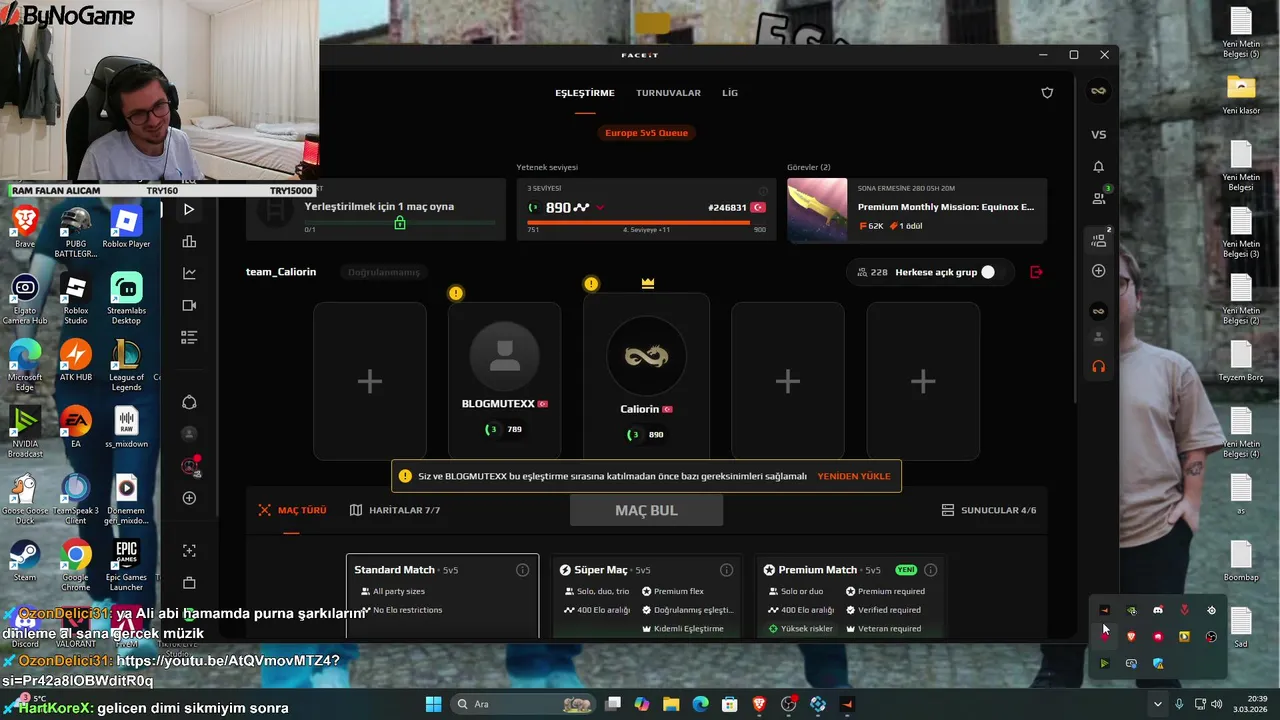Click the Europe 5v5 Queue pill
Viewport: 1280px width, 720px height.
pyautogui.click(x=647, y=133)
